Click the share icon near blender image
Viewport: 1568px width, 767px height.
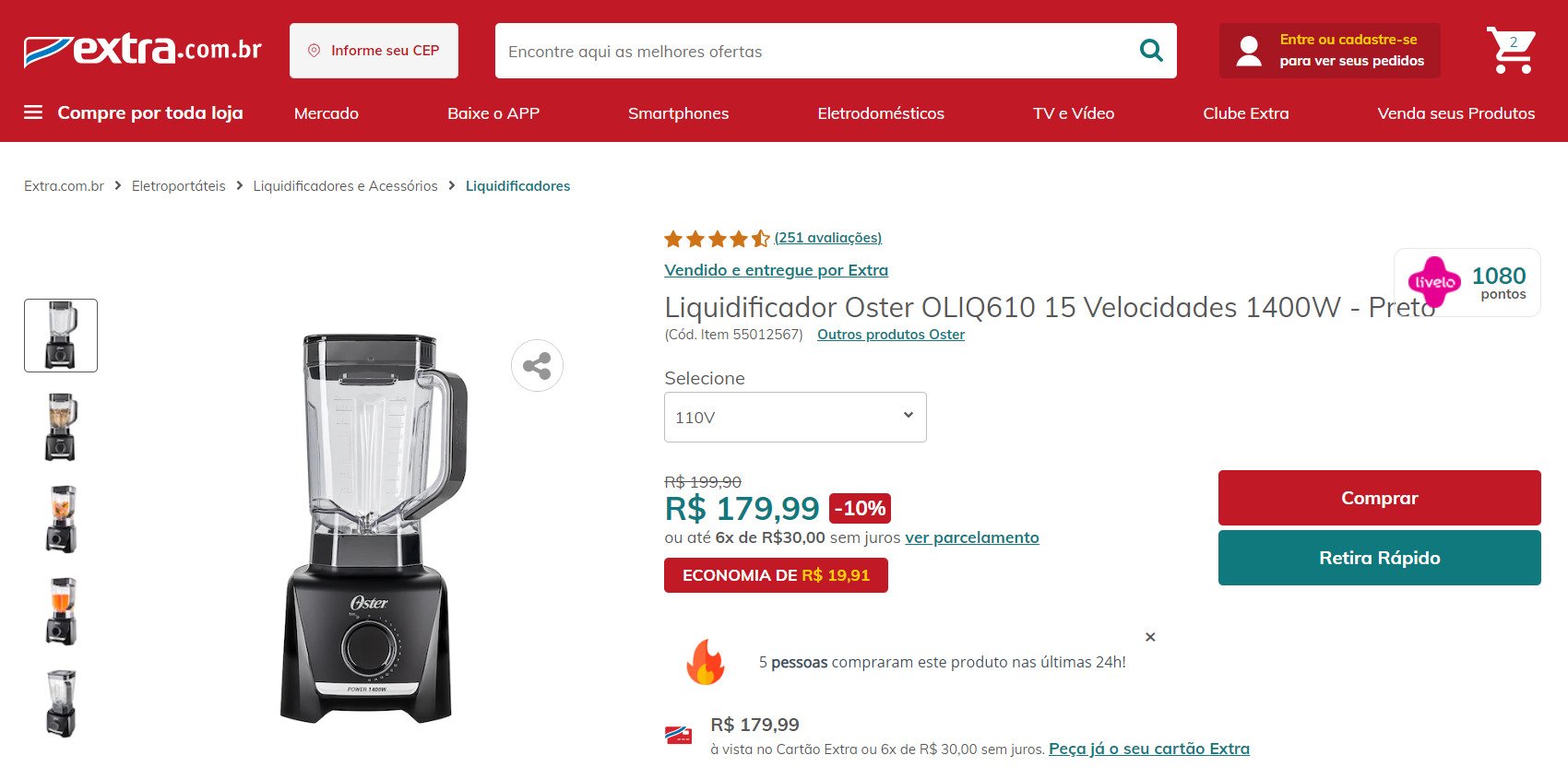pyautogui.click(x=537, y=366)
